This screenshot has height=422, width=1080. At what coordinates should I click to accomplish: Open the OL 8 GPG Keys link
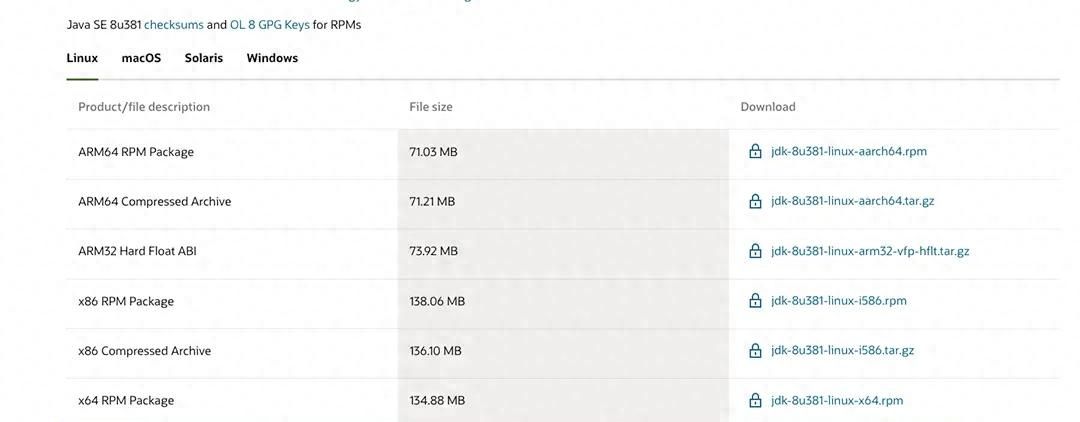tap(270, 24)
